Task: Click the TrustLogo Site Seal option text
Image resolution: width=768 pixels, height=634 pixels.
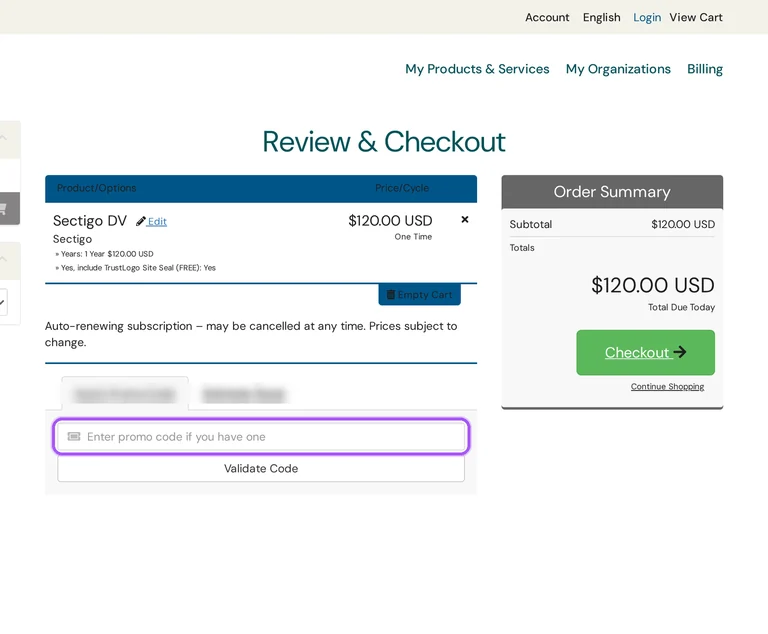Action: point(136,268)
